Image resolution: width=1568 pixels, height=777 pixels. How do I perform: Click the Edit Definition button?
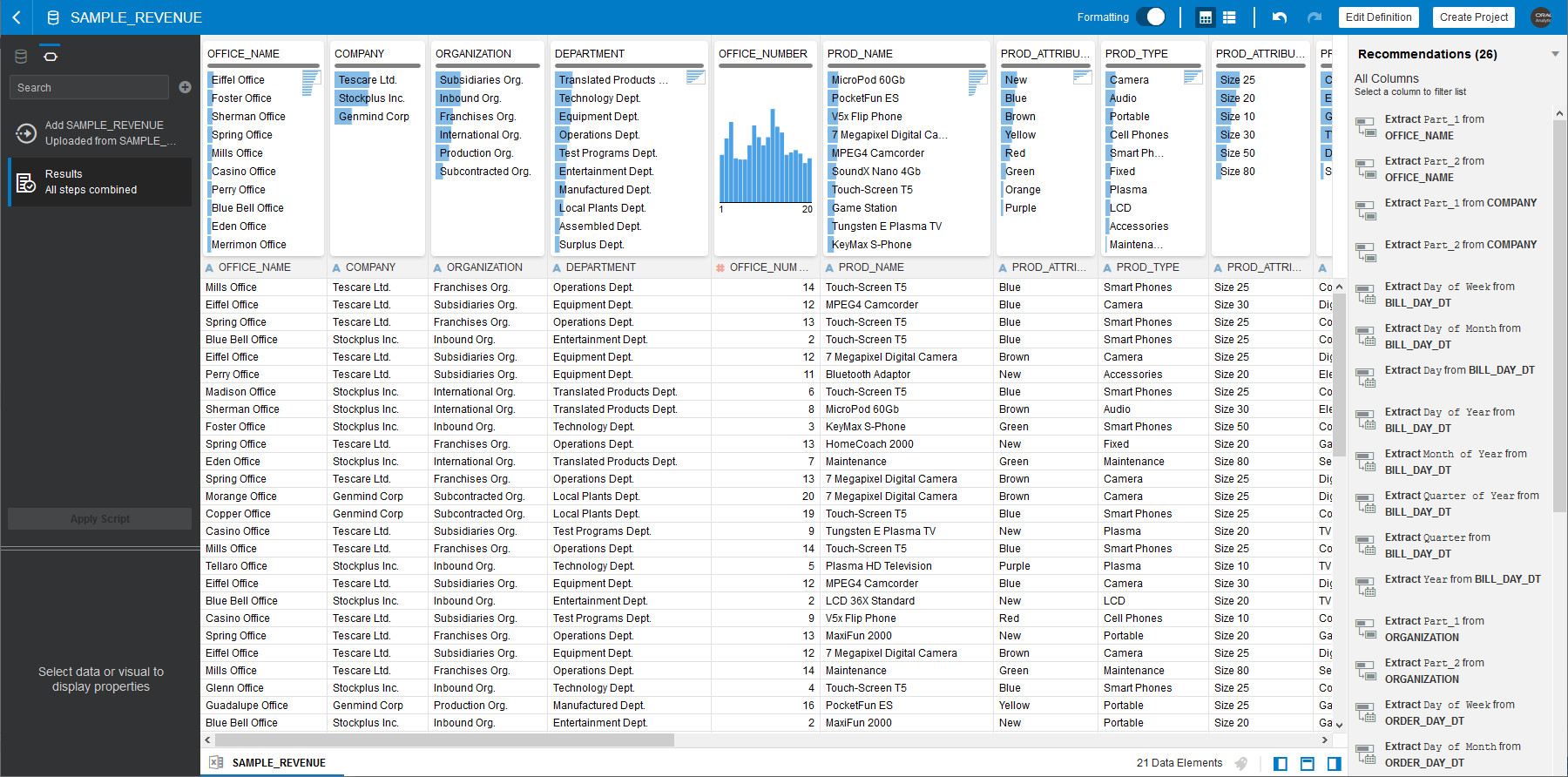click(x=1378, y=17)
